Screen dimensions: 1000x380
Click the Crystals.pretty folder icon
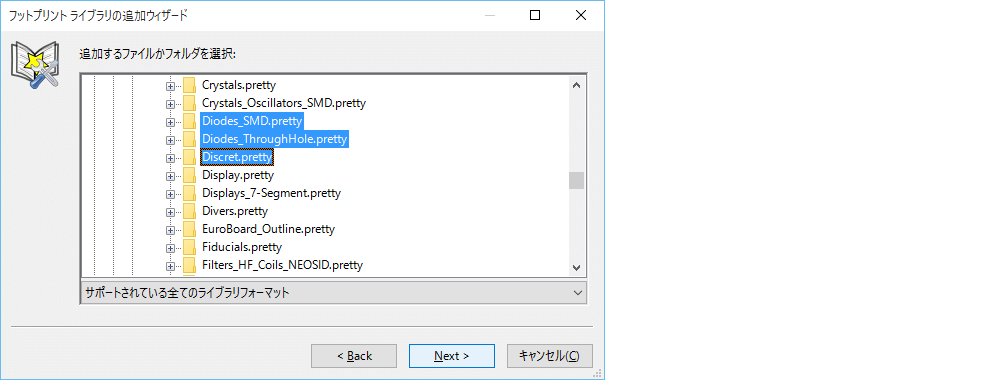pos(189,85)
